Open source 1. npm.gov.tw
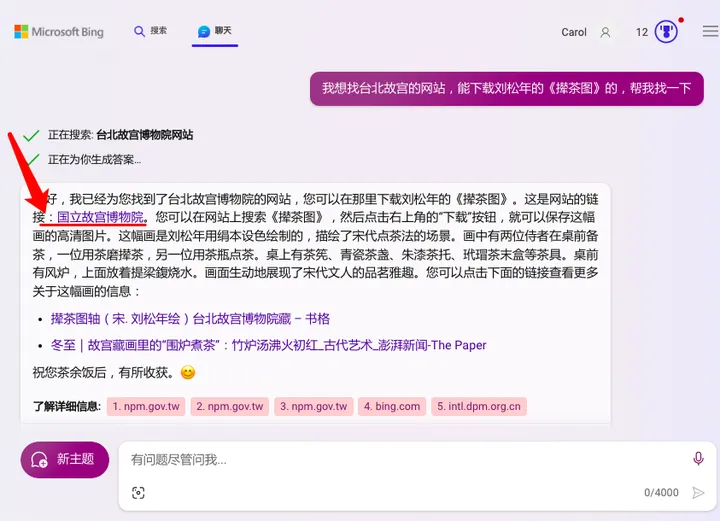 pos(146,407)
